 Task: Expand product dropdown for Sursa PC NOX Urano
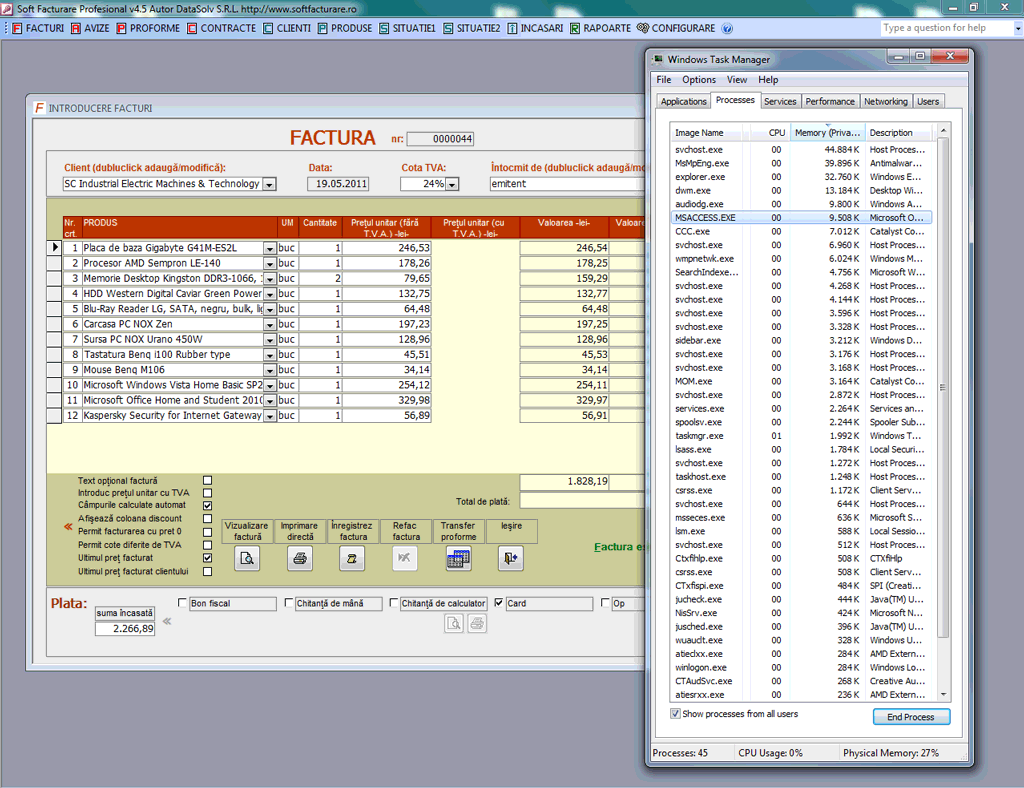(269, 340)
